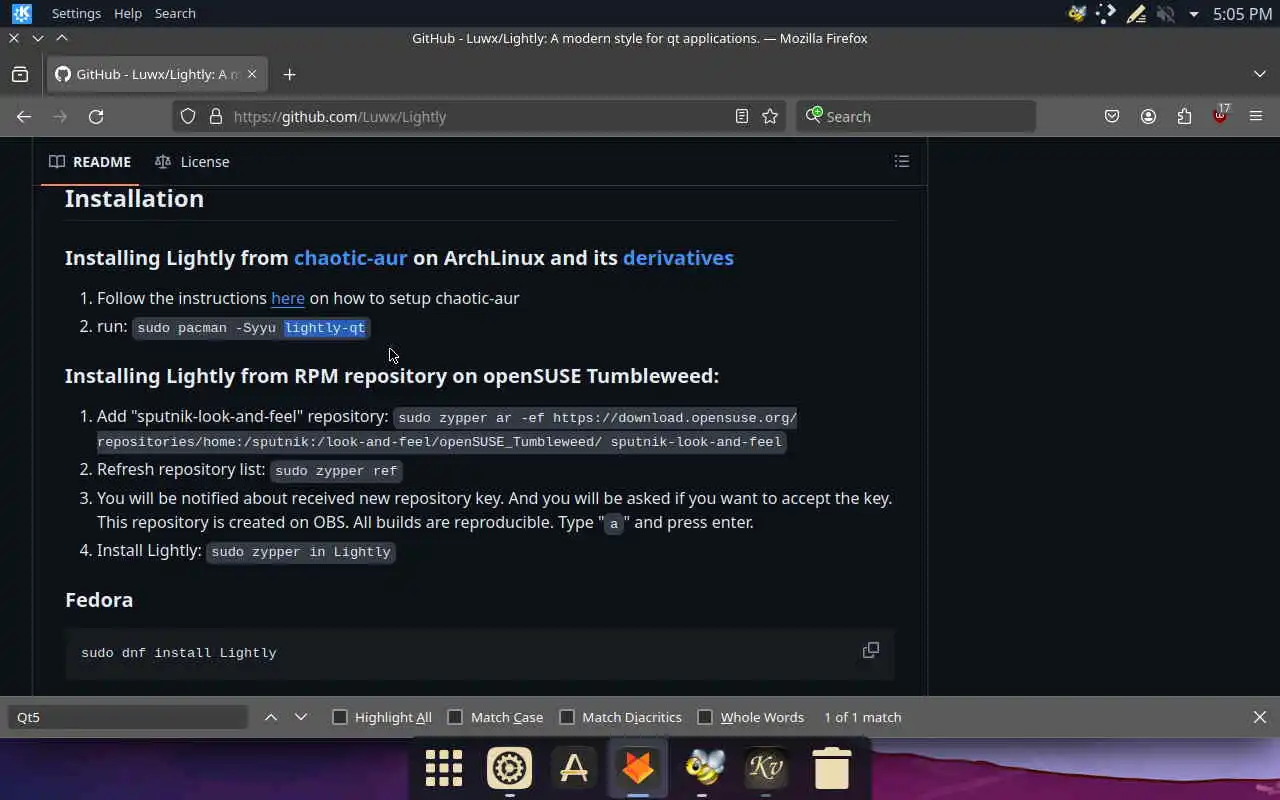Click the pen tray icon

1136,14
